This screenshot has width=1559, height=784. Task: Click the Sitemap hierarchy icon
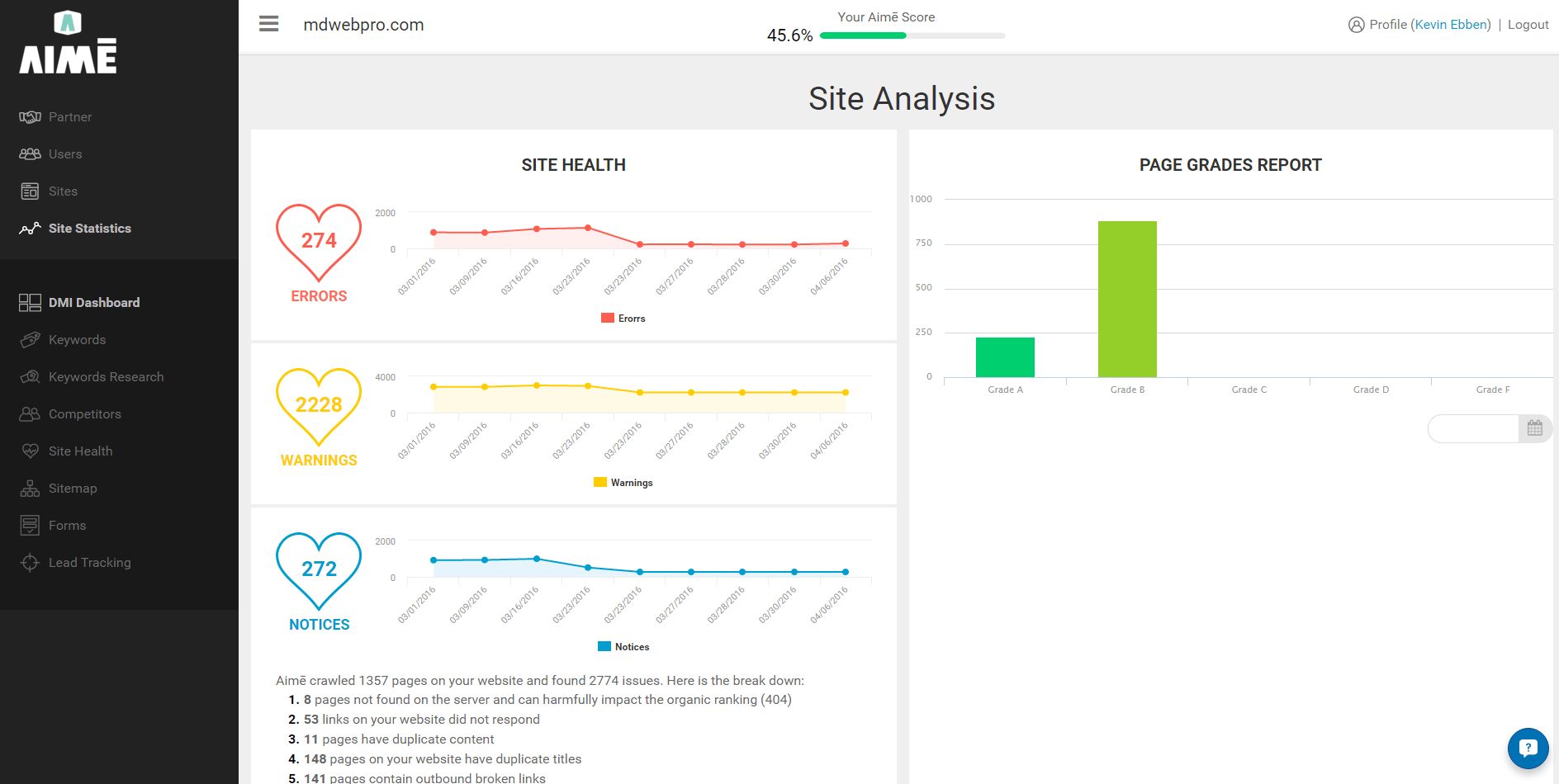pyautogui.click(x=30, y=489)
